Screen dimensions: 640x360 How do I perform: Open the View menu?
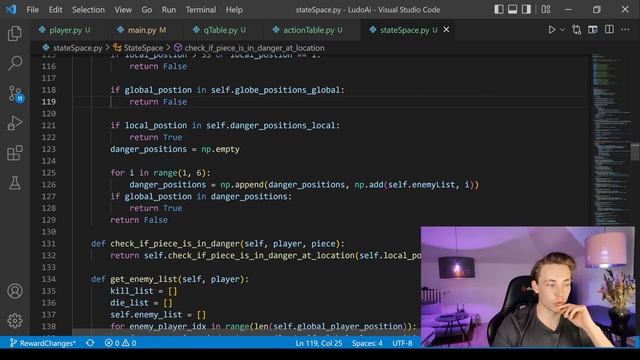(123, 10)
